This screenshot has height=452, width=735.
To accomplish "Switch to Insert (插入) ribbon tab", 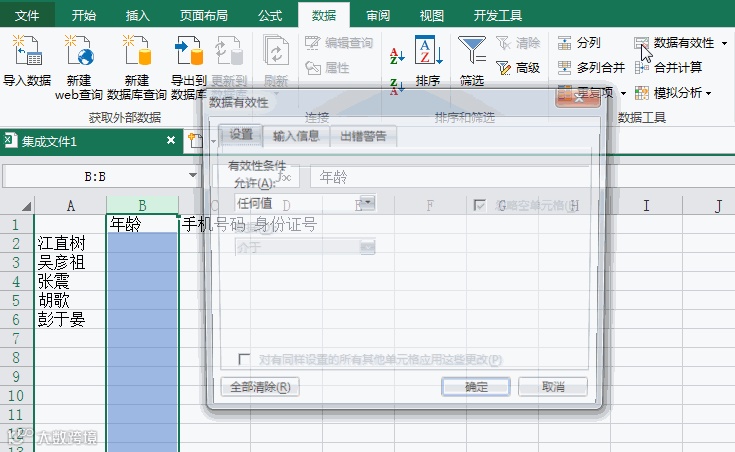I will point(137,15).
